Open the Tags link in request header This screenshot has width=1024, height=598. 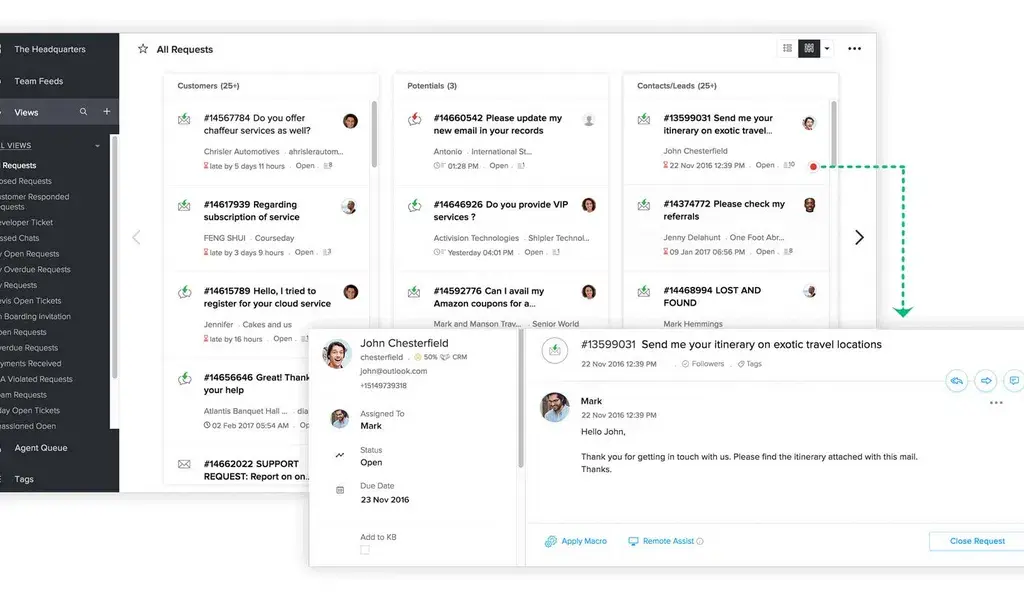(750, 364)
